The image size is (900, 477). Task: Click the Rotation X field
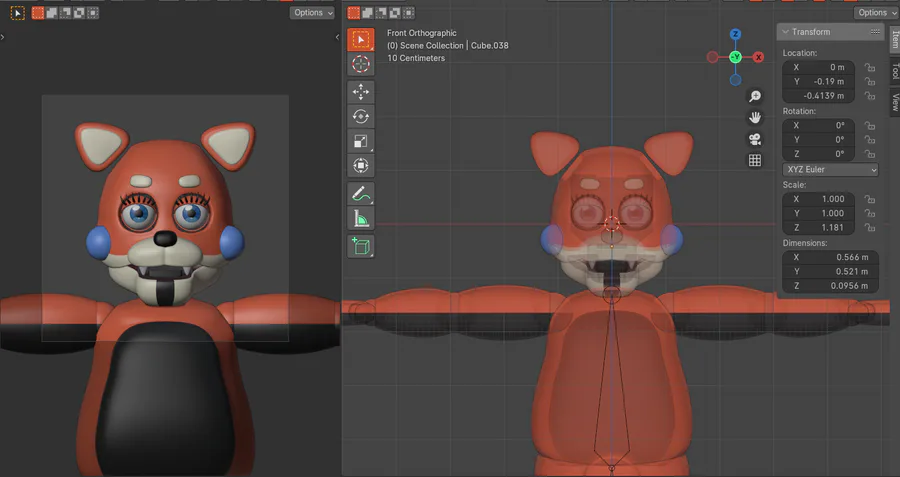pos(818,125)
